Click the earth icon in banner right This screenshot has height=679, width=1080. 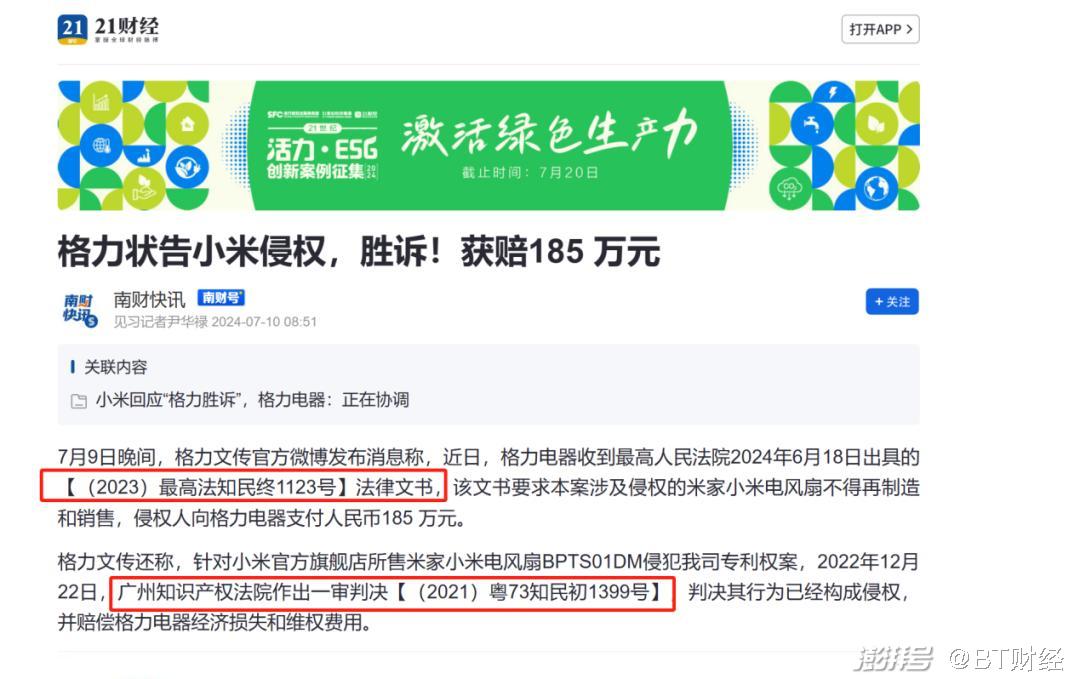pyautogui.click(x=876, y=187)
